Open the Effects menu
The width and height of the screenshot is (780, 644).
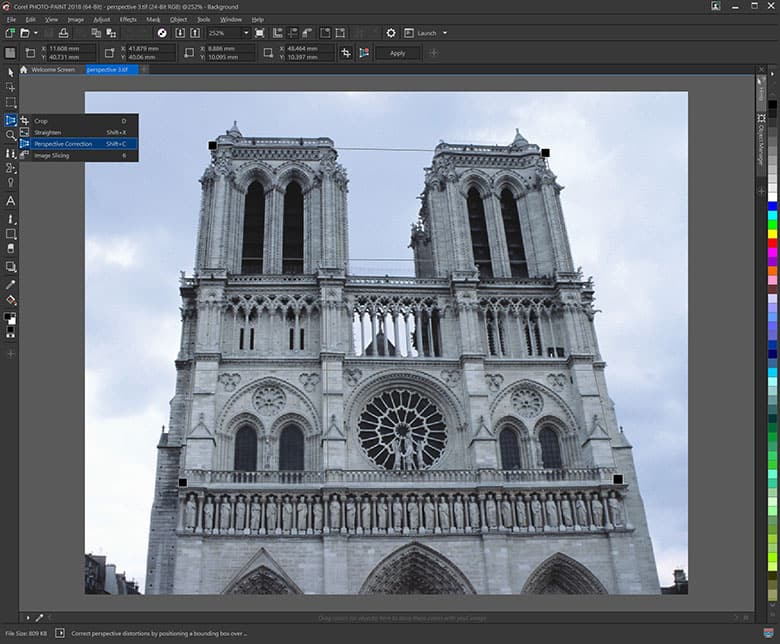(128, 19)
